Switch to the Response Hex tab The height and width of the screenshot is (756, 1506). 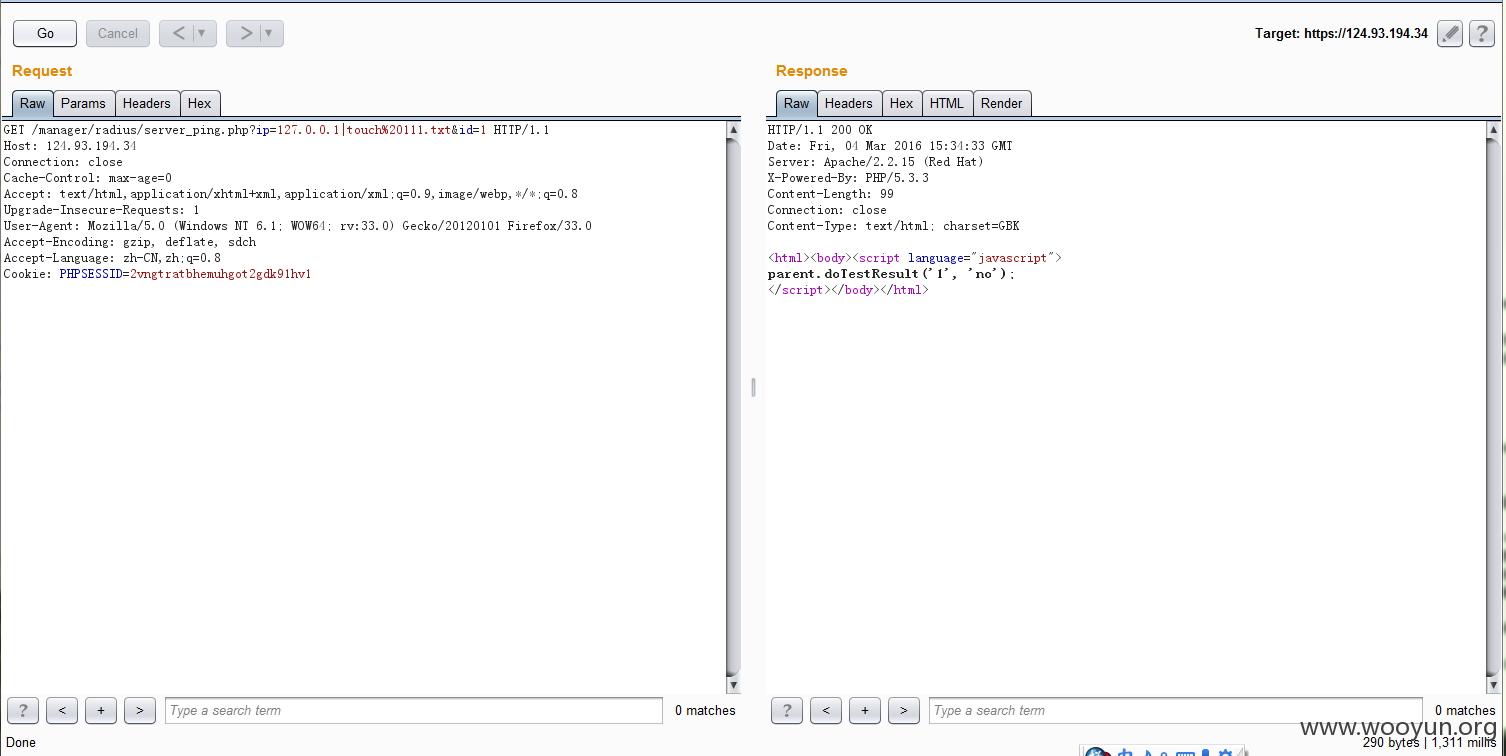pos(902,103)
